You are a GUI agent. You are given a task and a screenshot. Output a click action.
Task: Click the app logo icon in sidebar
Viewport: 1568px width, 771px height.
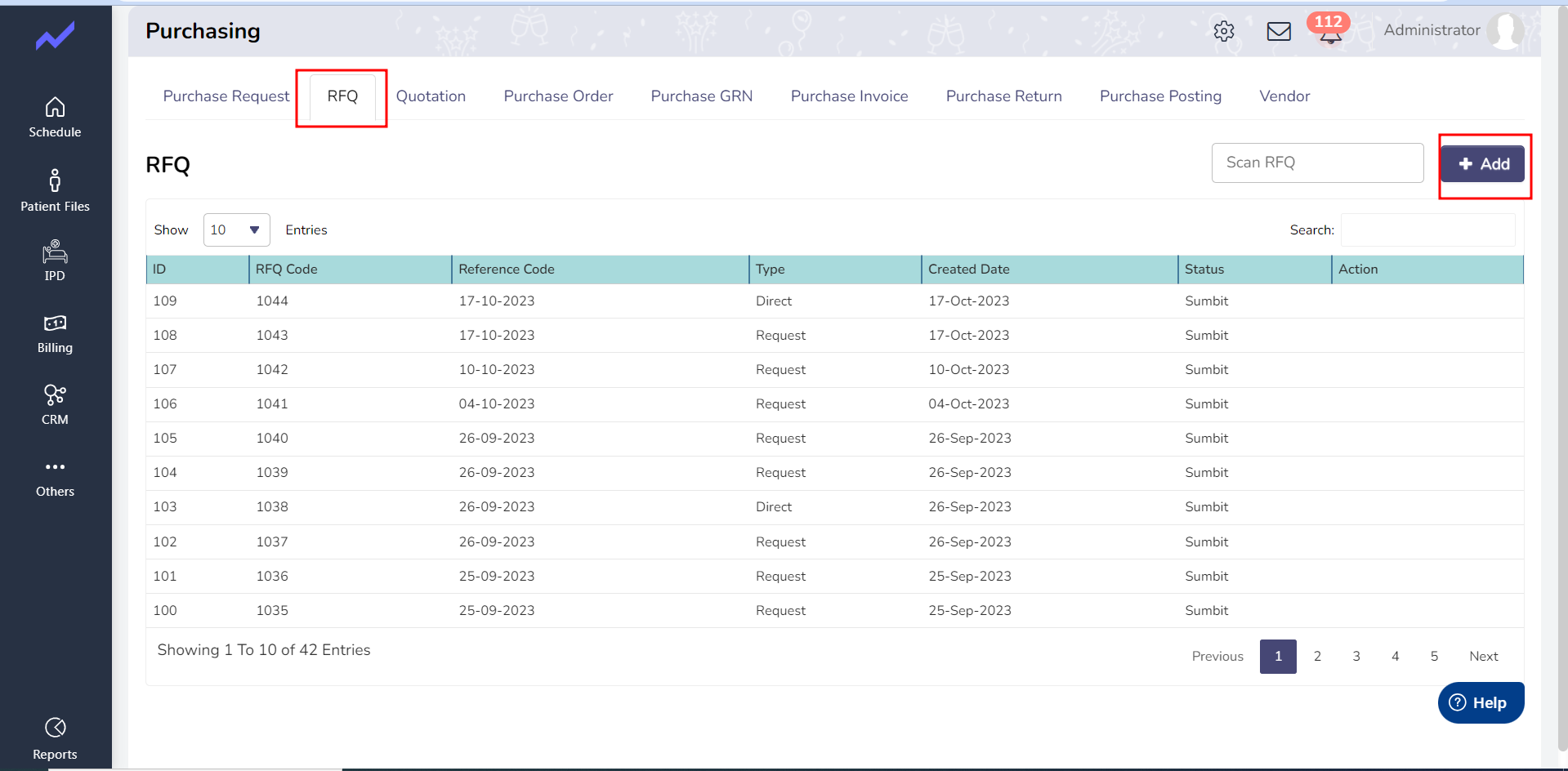[55, 36]
